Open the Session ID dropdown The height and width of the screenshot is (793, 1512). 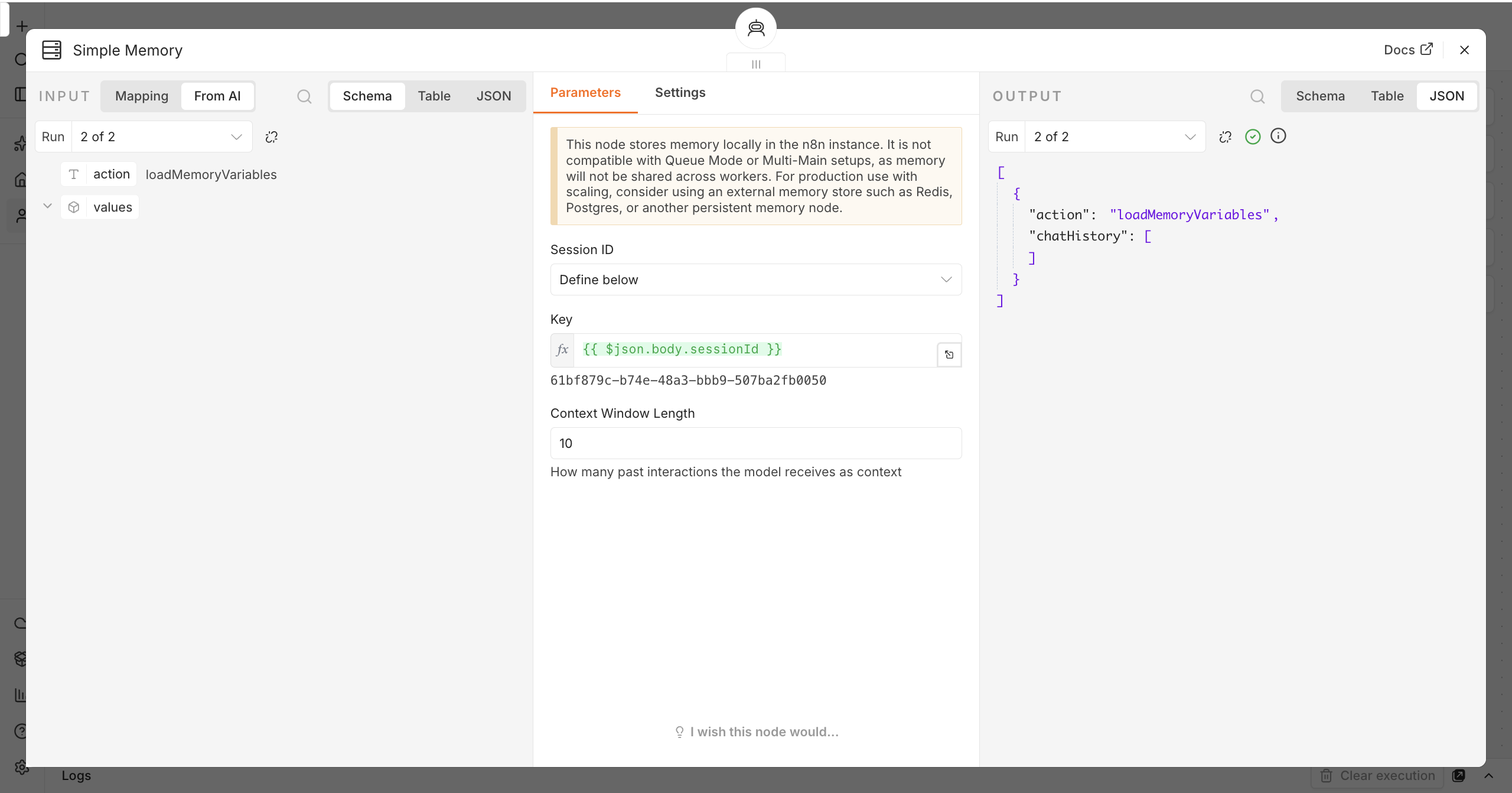(x=756, y=279)
